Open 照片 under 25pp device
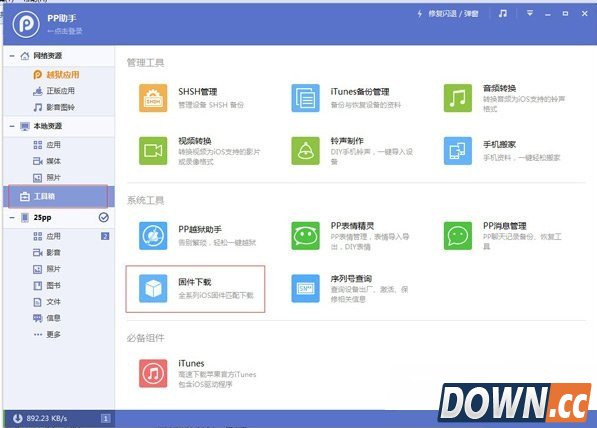Screen dimensions: 597x428 [47, 269]
